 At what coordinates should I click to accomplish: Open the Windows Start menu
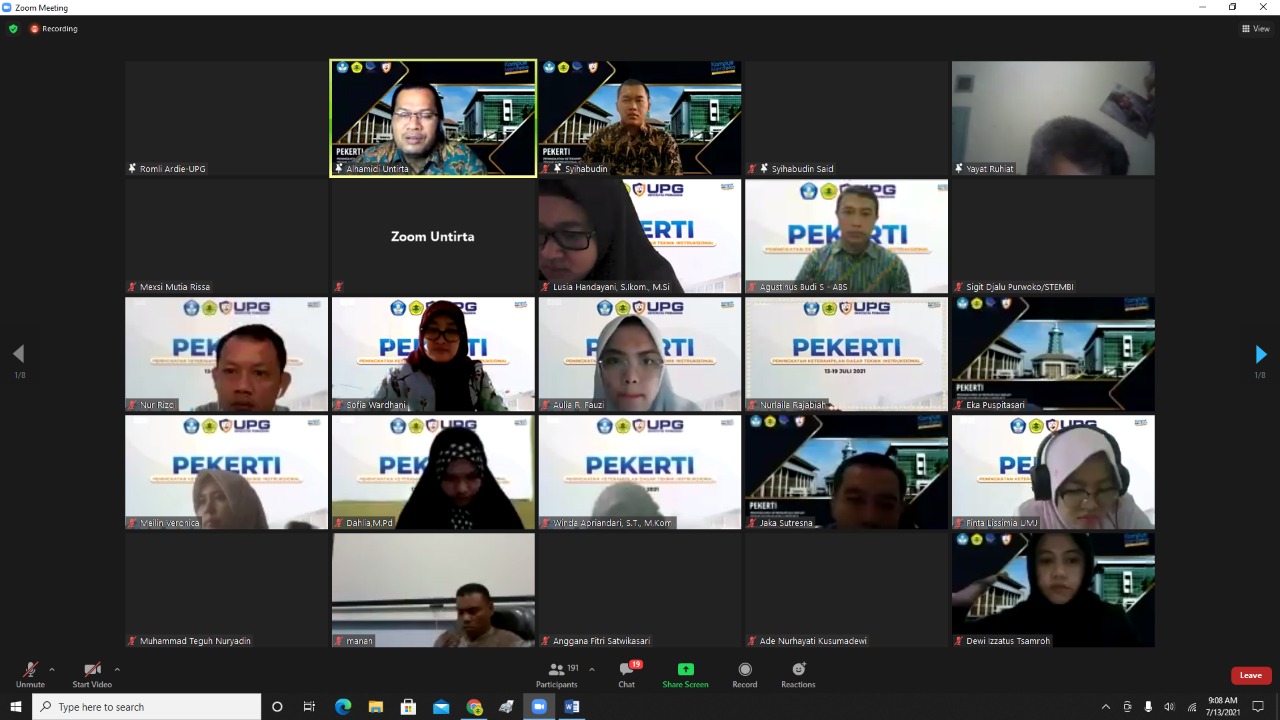tap(16, 707)
